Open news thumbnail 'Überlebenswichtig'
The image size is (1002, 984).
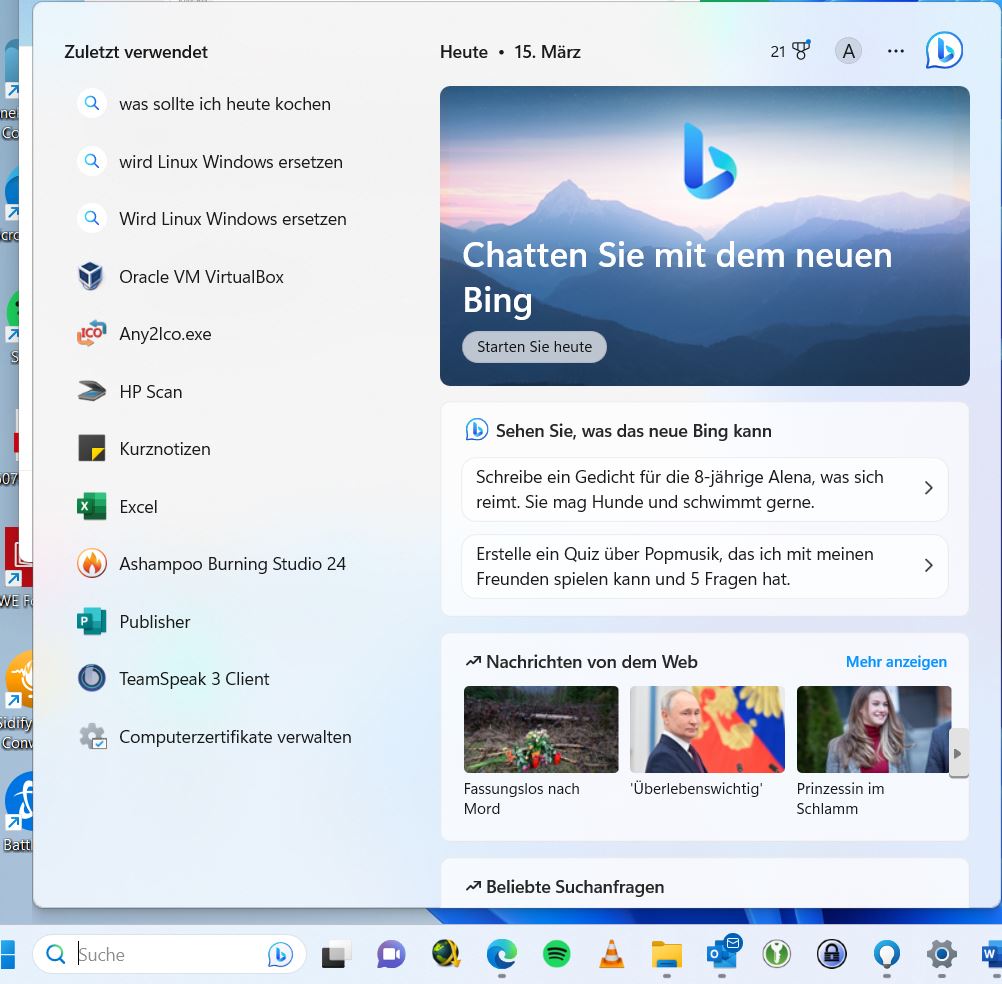[707, 730]
